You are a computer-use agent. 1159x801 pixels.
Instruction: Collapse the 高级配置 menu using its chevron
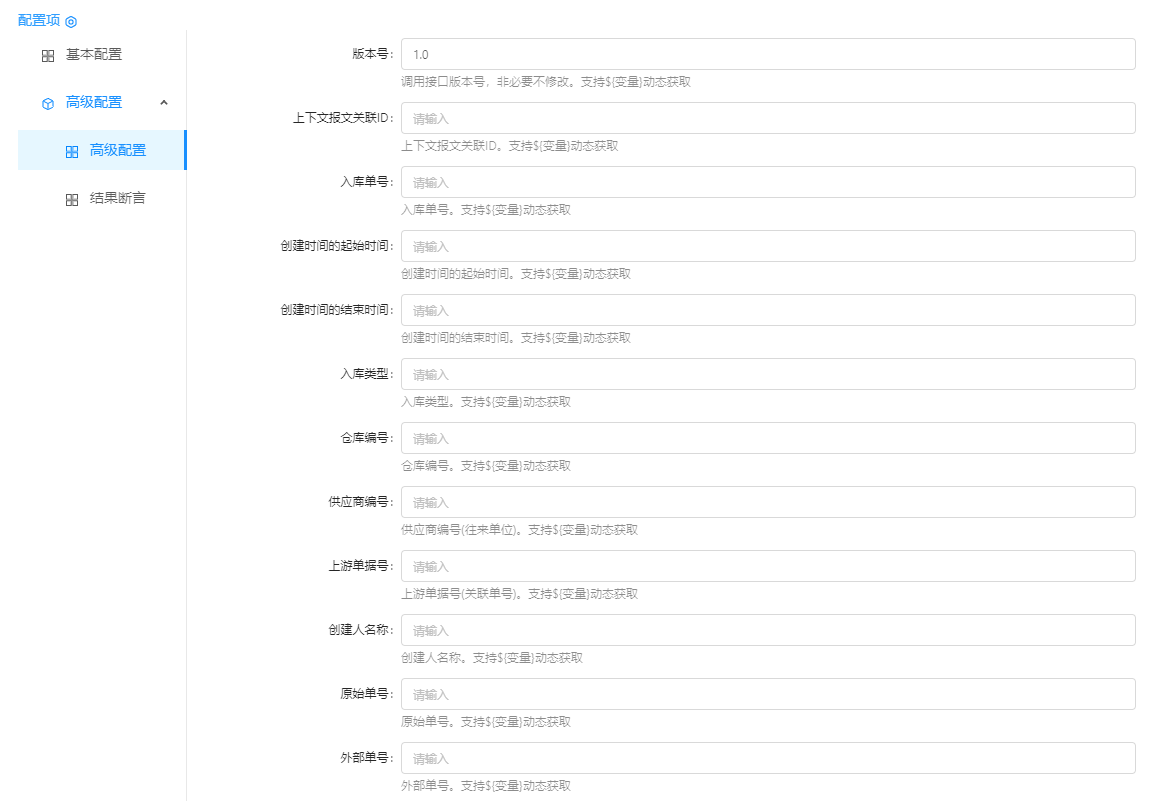(164, 102)
